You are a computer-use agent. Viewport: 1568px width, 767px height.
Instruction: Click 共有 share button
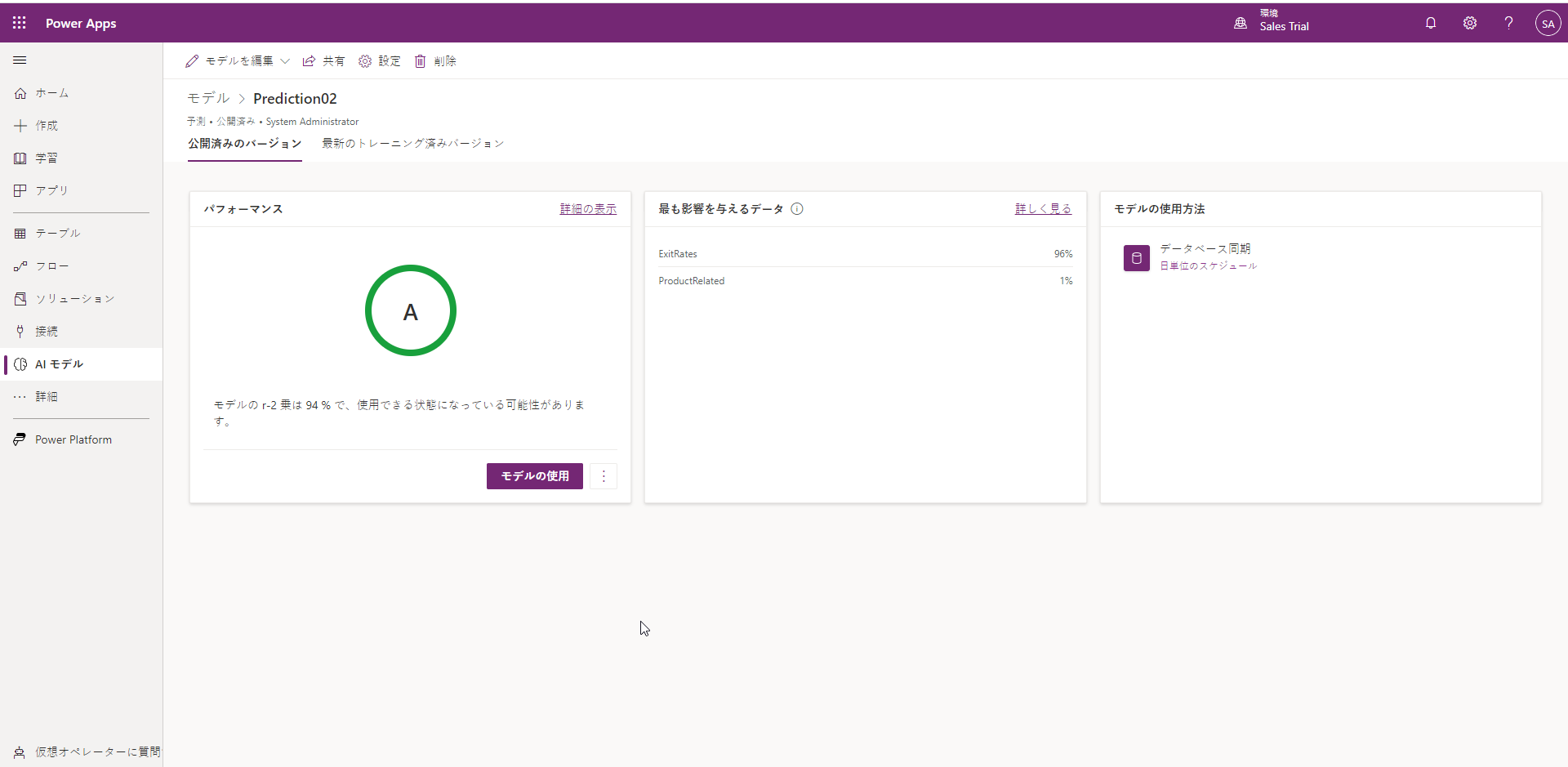tap(323, 61)
